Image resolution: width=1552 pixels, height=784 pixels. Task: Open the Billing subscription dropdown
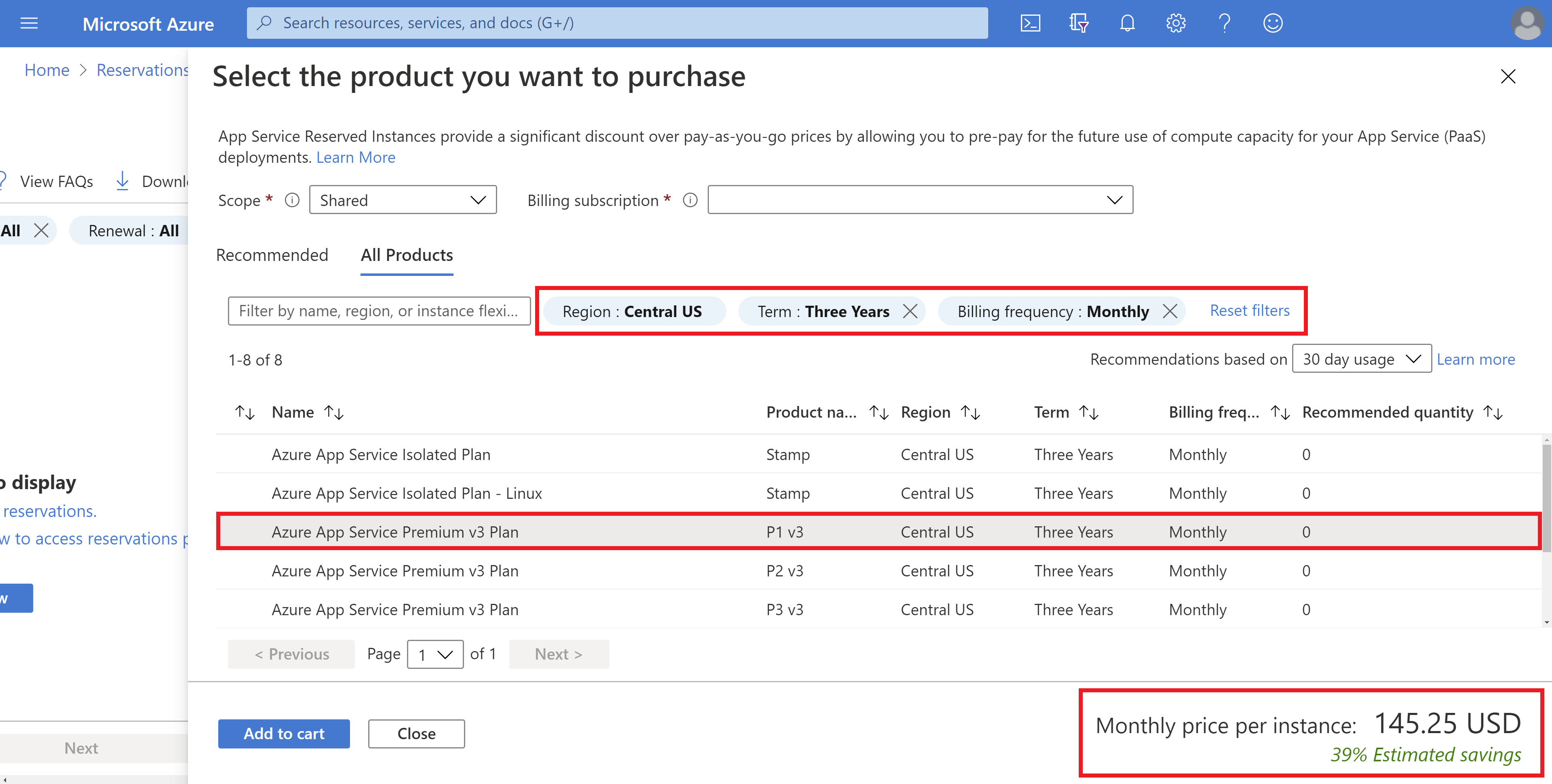tap(920, 199)
